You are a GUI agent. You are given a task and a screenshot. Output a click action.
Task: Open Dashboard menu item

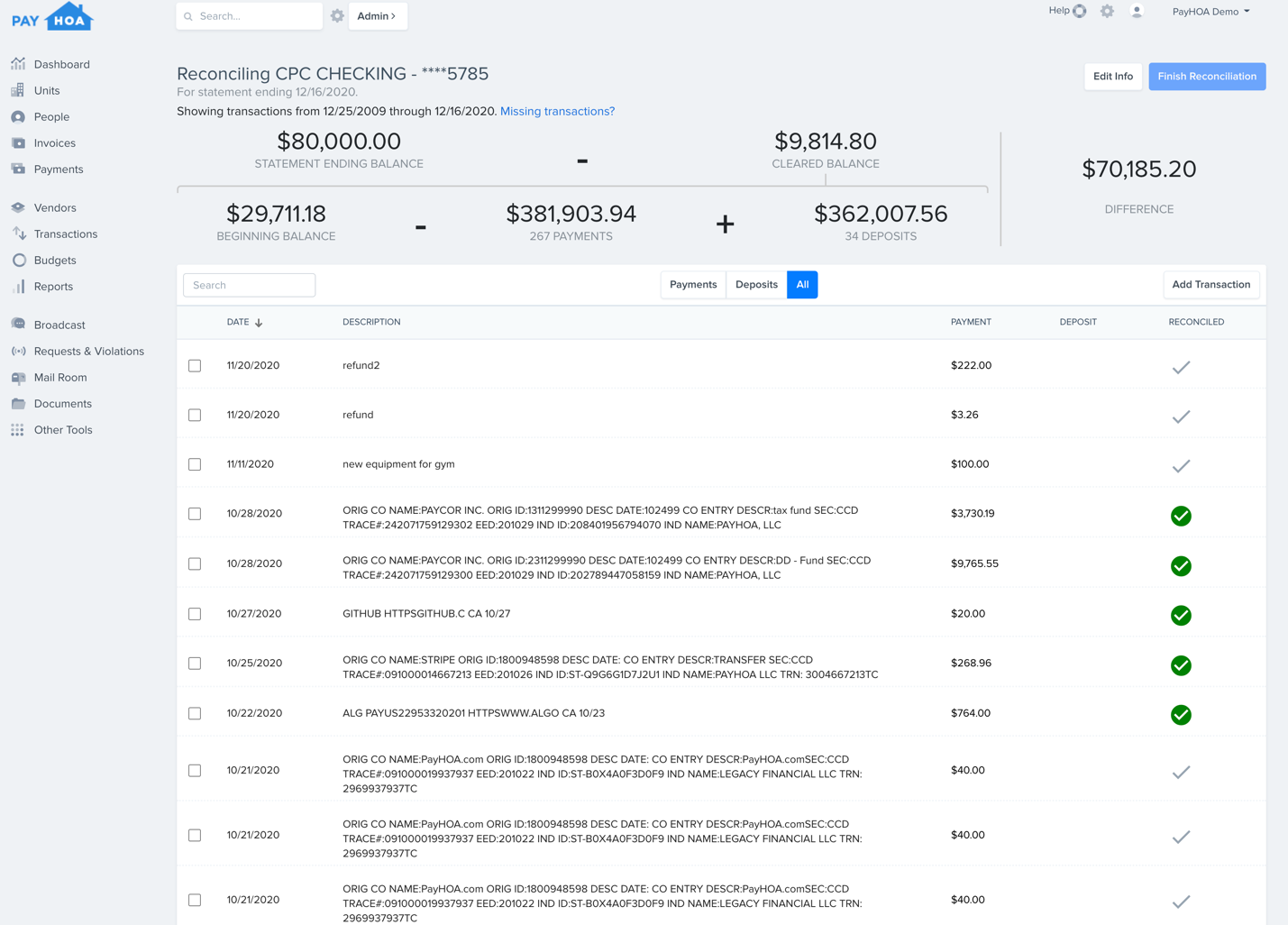coord(61,64)
